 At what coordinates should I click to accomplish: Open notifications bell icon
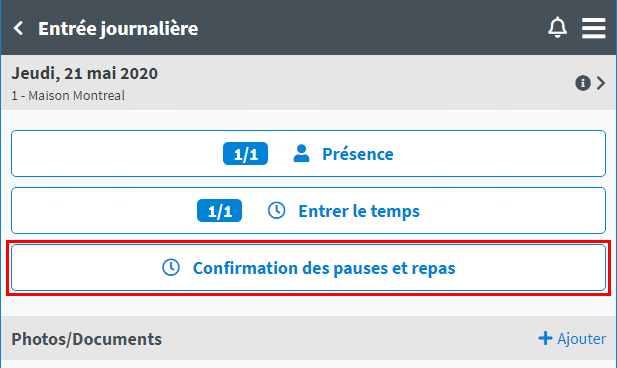pos(558,28)
